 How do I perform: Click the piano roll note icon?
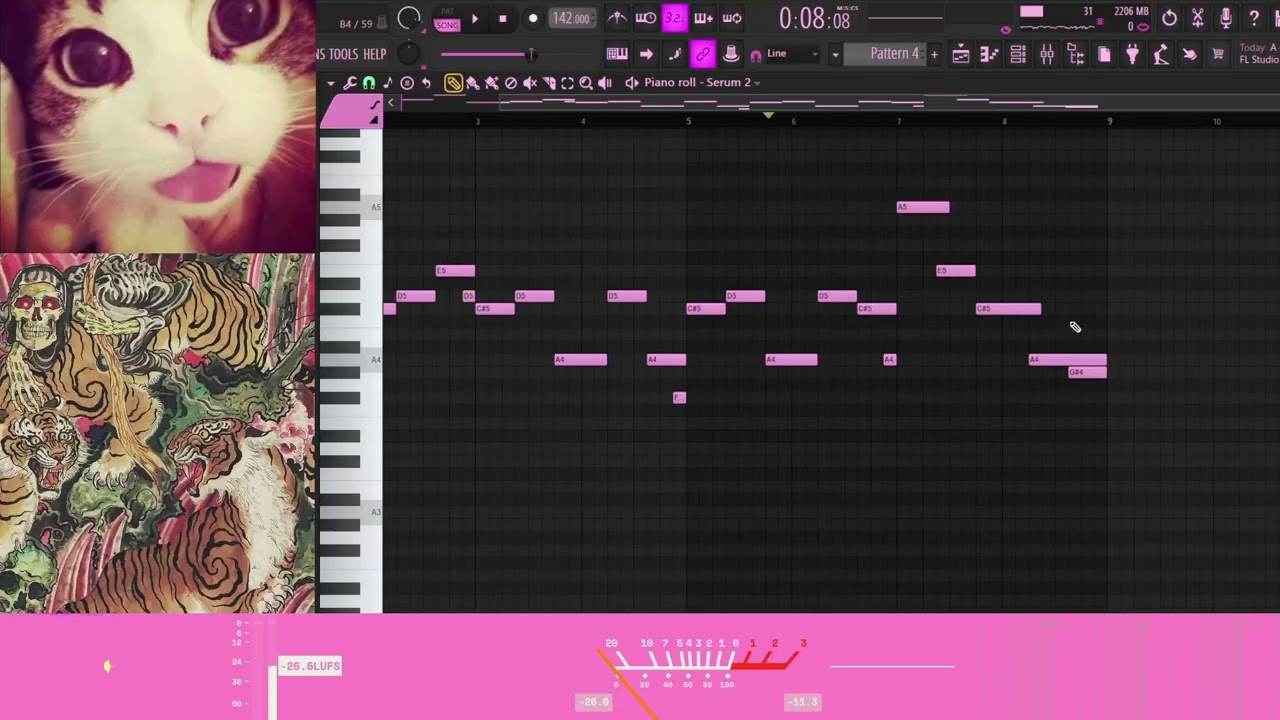tap(388, 83)
